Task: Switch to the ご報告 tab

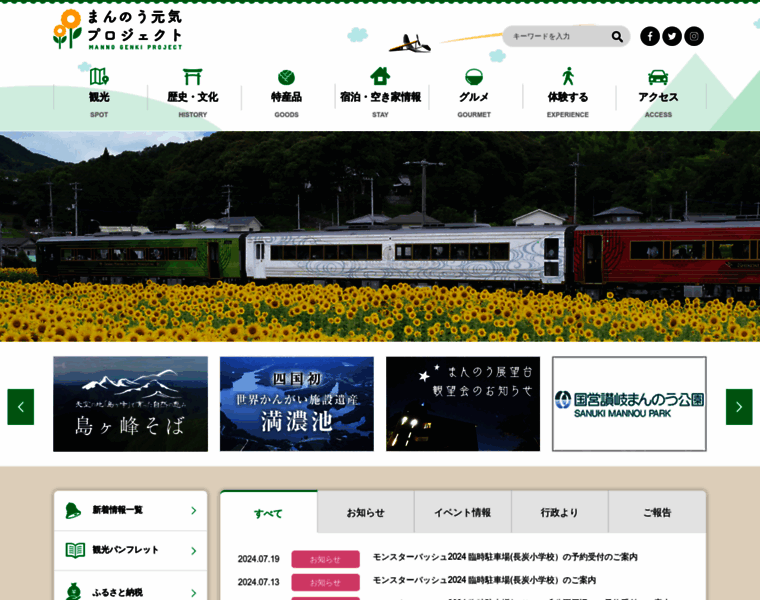Action: [657, 512]
